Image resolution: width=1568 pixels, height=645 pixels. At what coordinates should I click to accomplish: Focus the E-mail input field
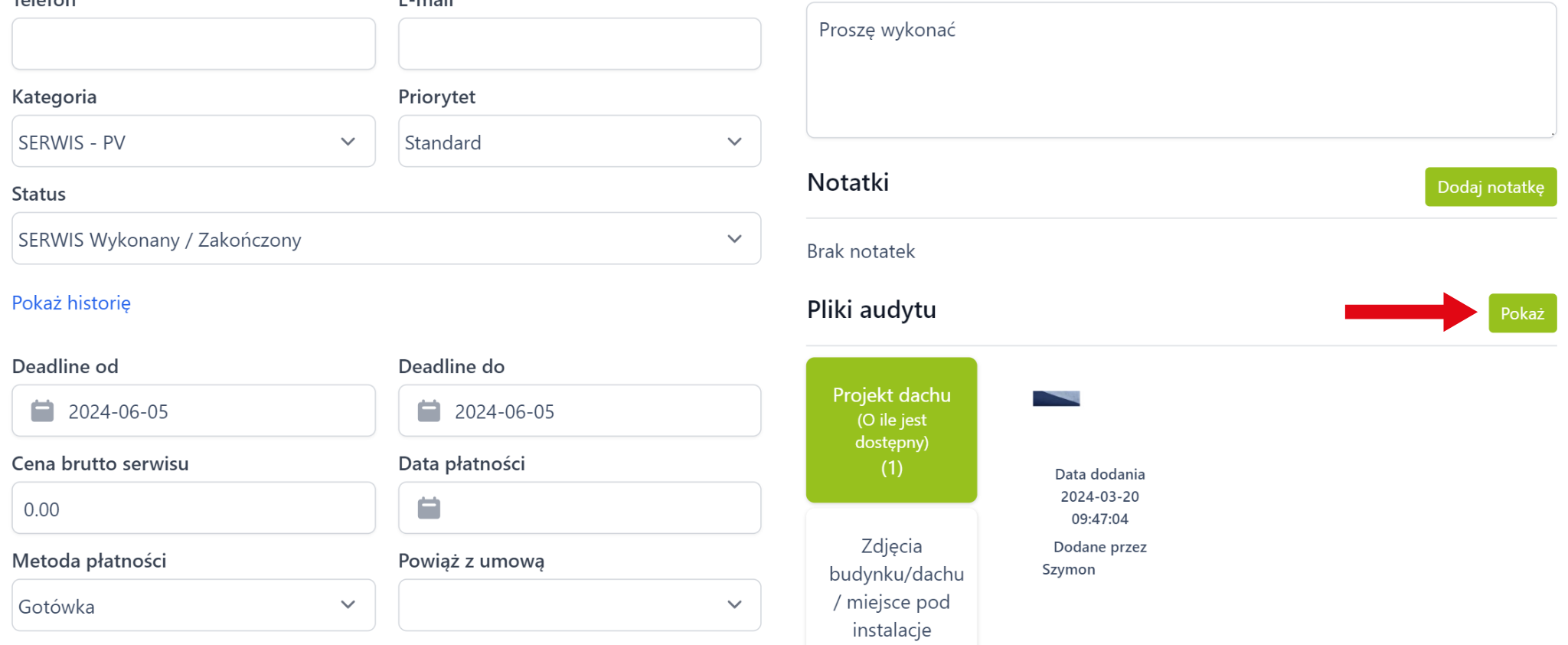(x=579, y=44)
